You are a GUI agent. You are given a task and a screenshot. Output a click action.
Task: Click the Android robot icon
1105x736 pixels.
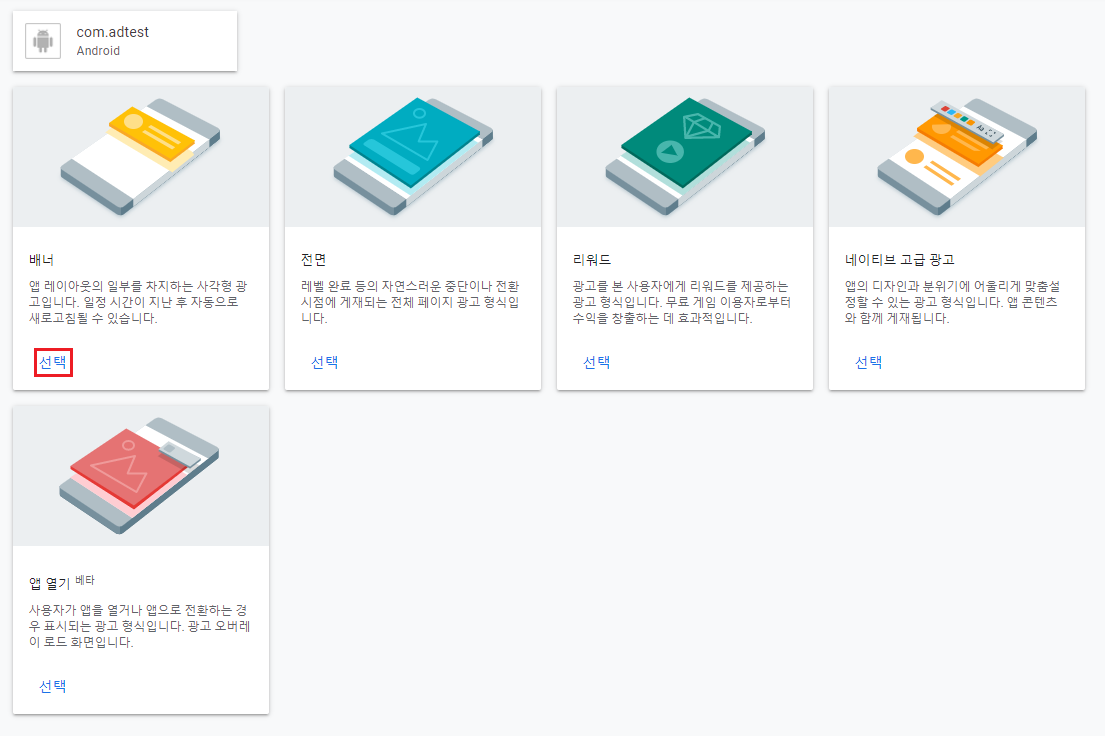(42, 40)
